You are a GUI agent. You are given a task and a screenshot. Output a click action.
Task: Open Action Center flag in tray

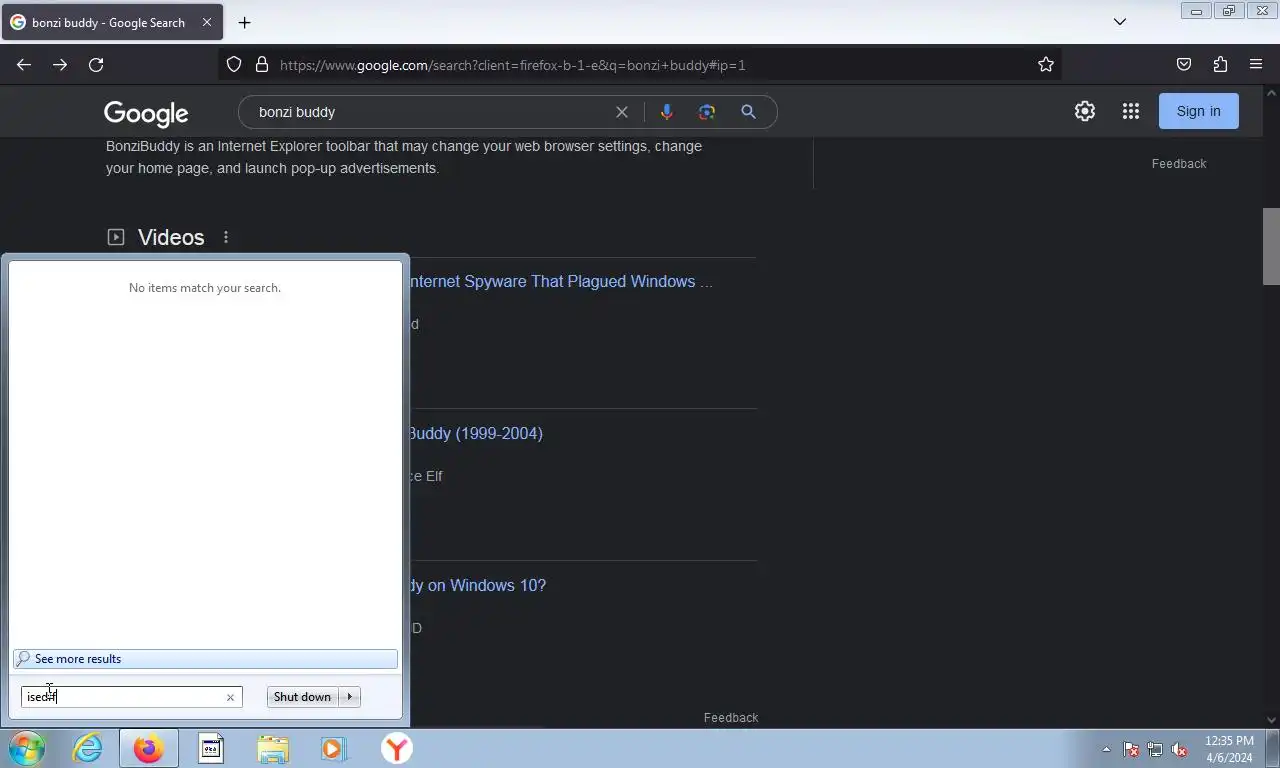(x=1131, y=749)
